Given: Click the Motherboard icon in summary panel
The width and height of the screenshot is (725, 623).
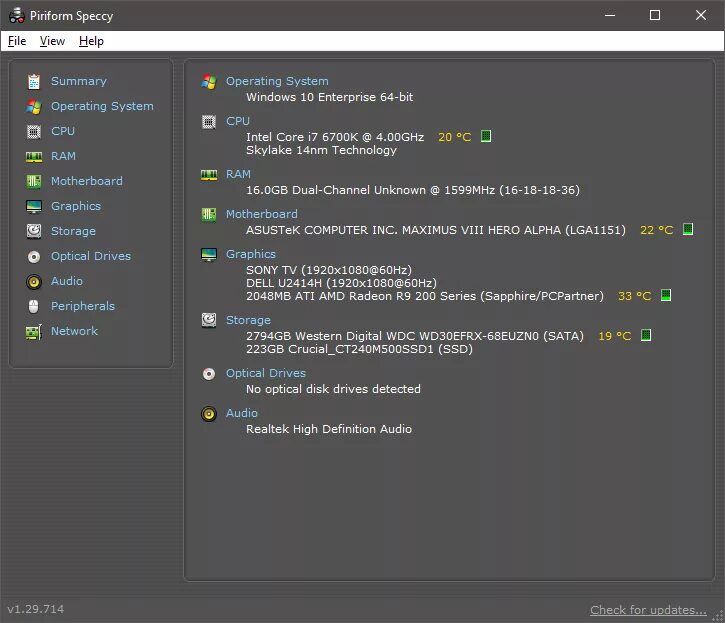Looking at the screenshot, I should tap(209, 215).
